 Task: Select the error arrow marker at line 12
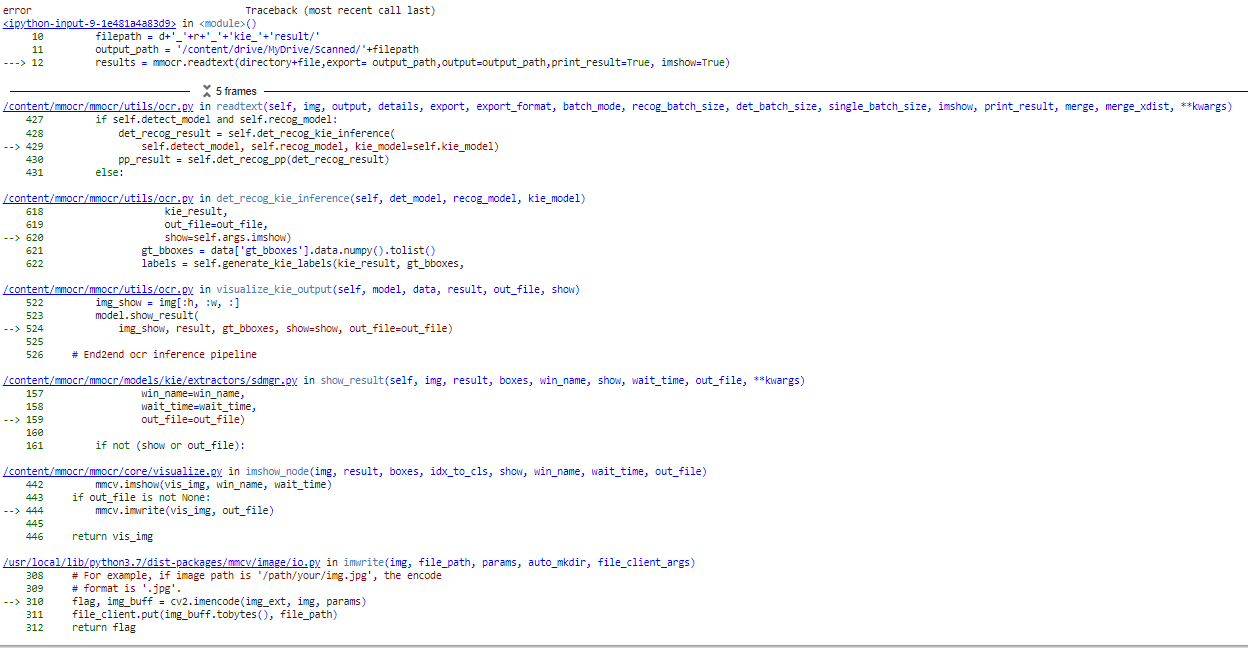(12, 62)
